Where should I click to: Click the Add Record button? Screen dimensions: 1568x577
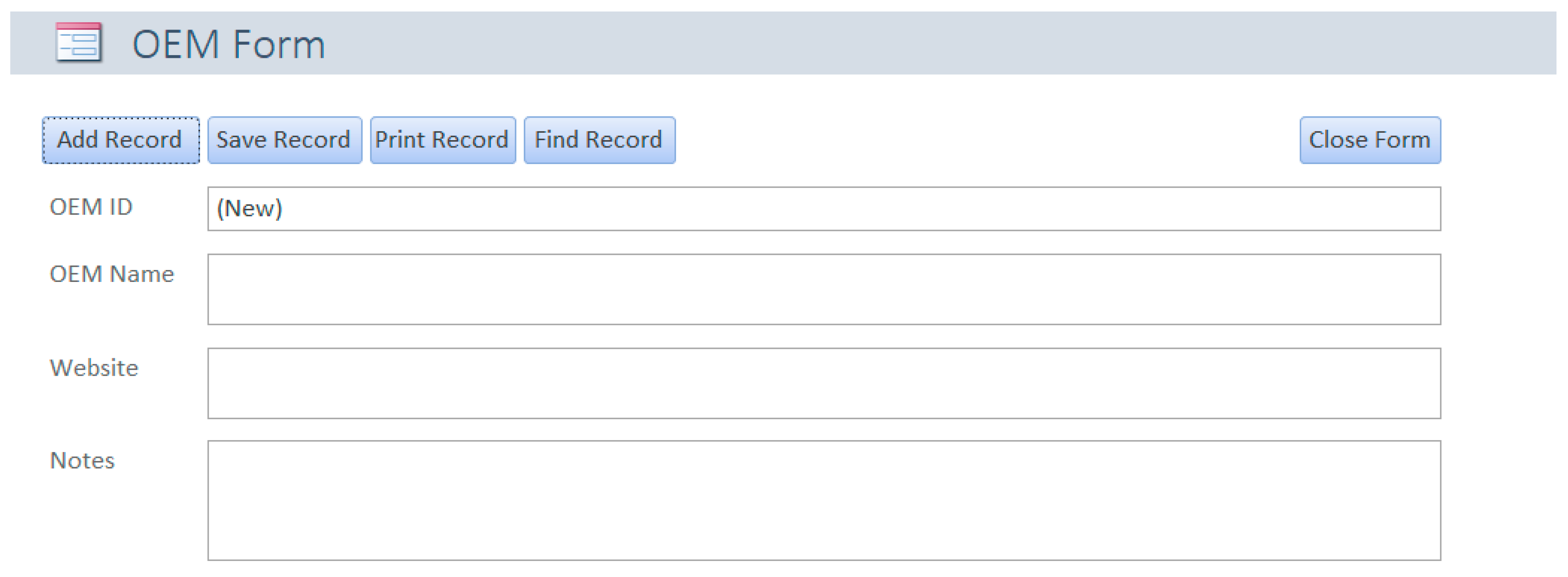(120, 140)
